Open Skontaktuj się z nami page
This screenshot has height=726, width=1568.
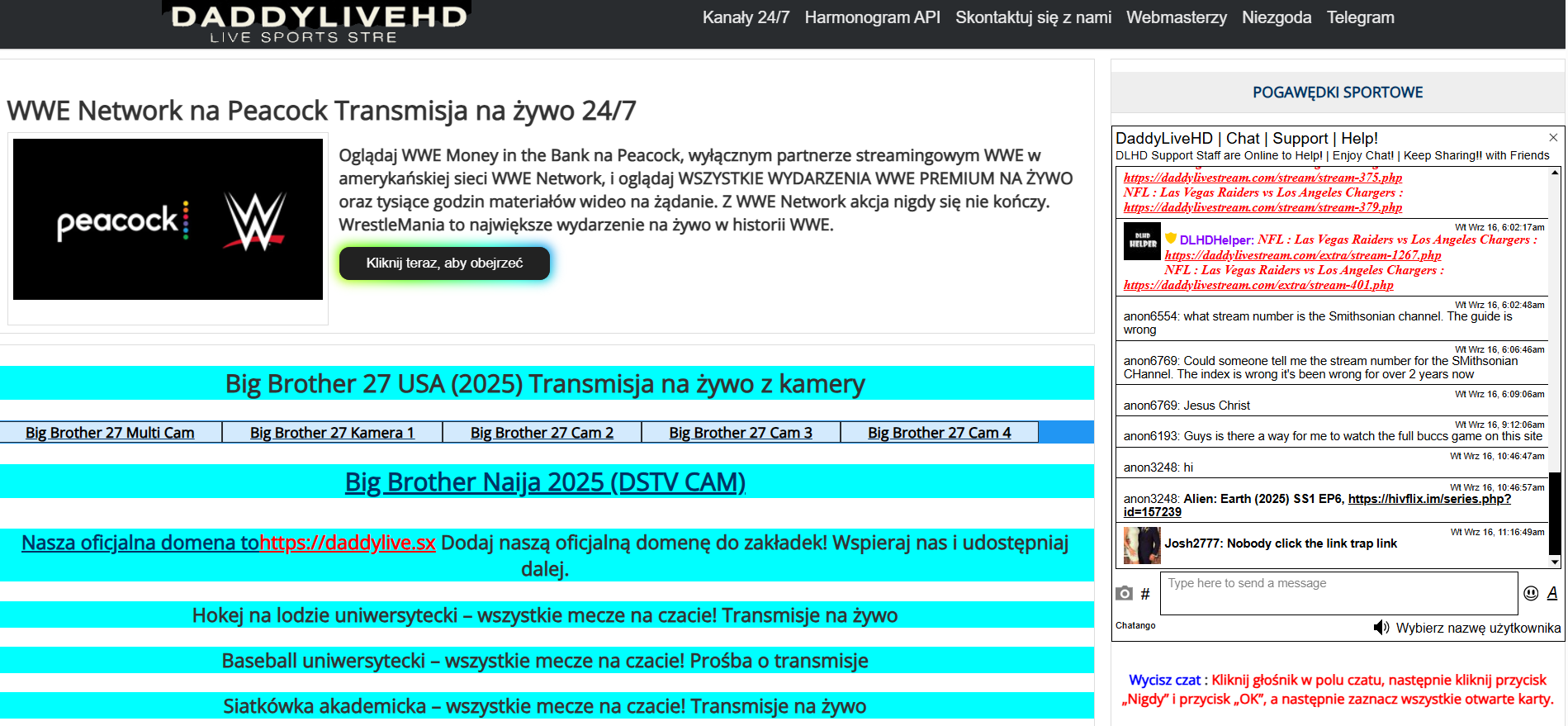point(1033,17)
